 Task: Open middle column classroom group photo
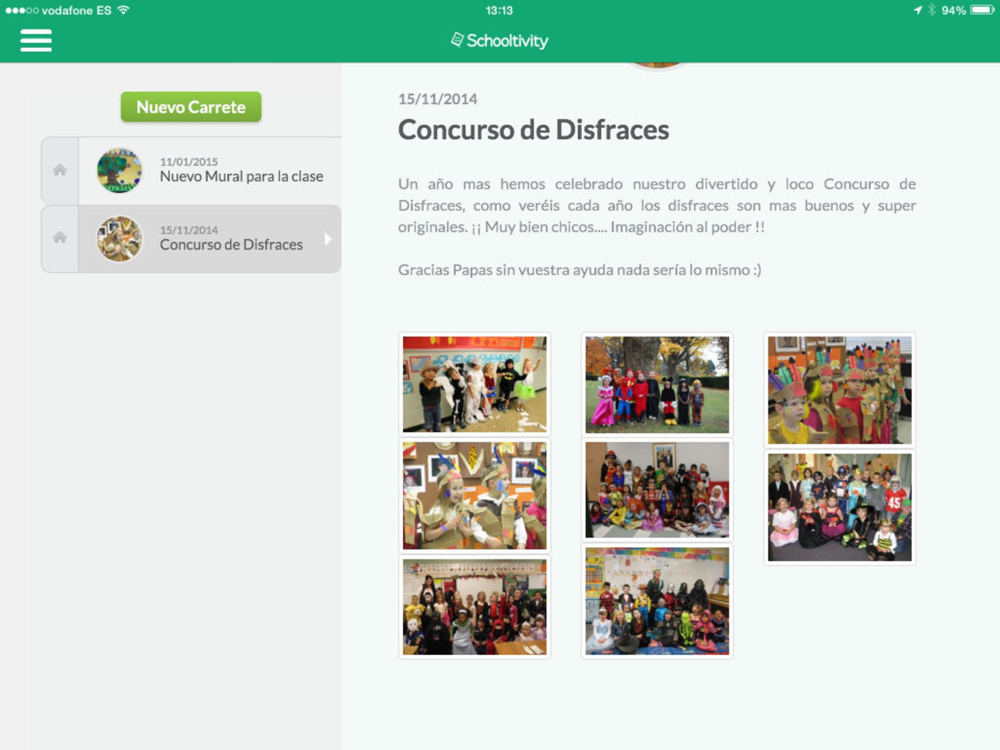(x=657, y=490)
